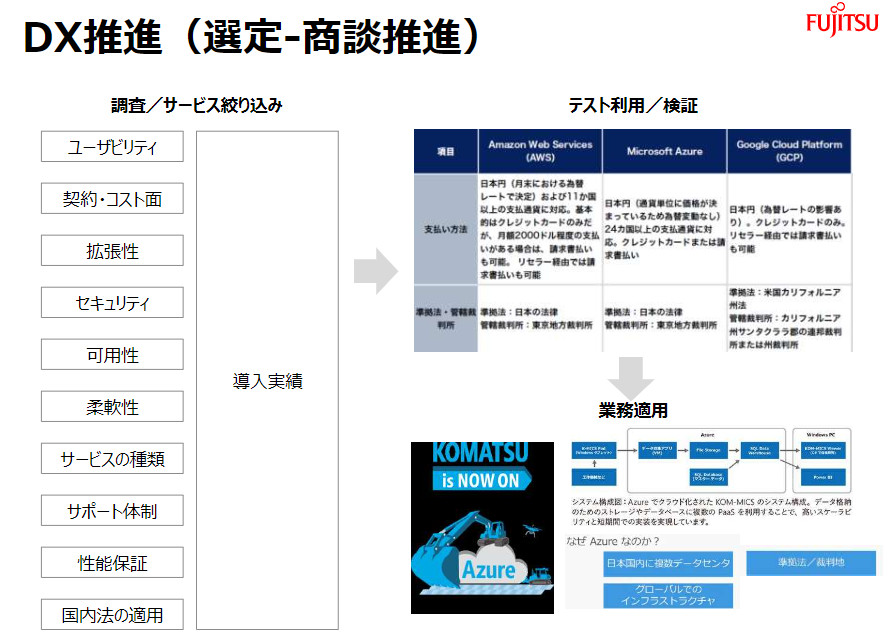The height and width of the screenshot is (632, 891).
Task: Click the Komatsu is NOW ON Azure image
Action: click(482, 527)
